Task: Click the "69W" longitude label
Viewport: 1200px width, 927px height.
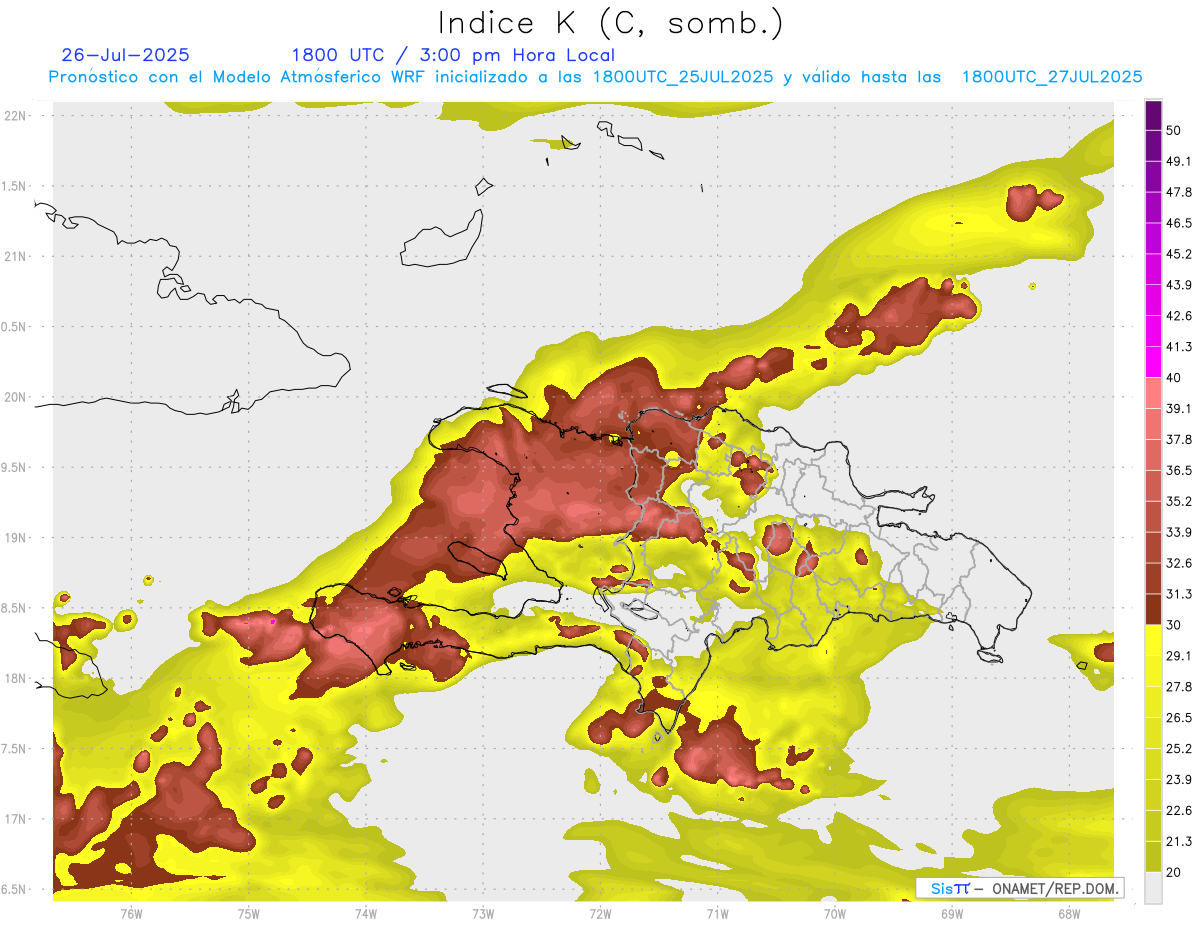Action: pyautogui.click(x=952, y=913)
